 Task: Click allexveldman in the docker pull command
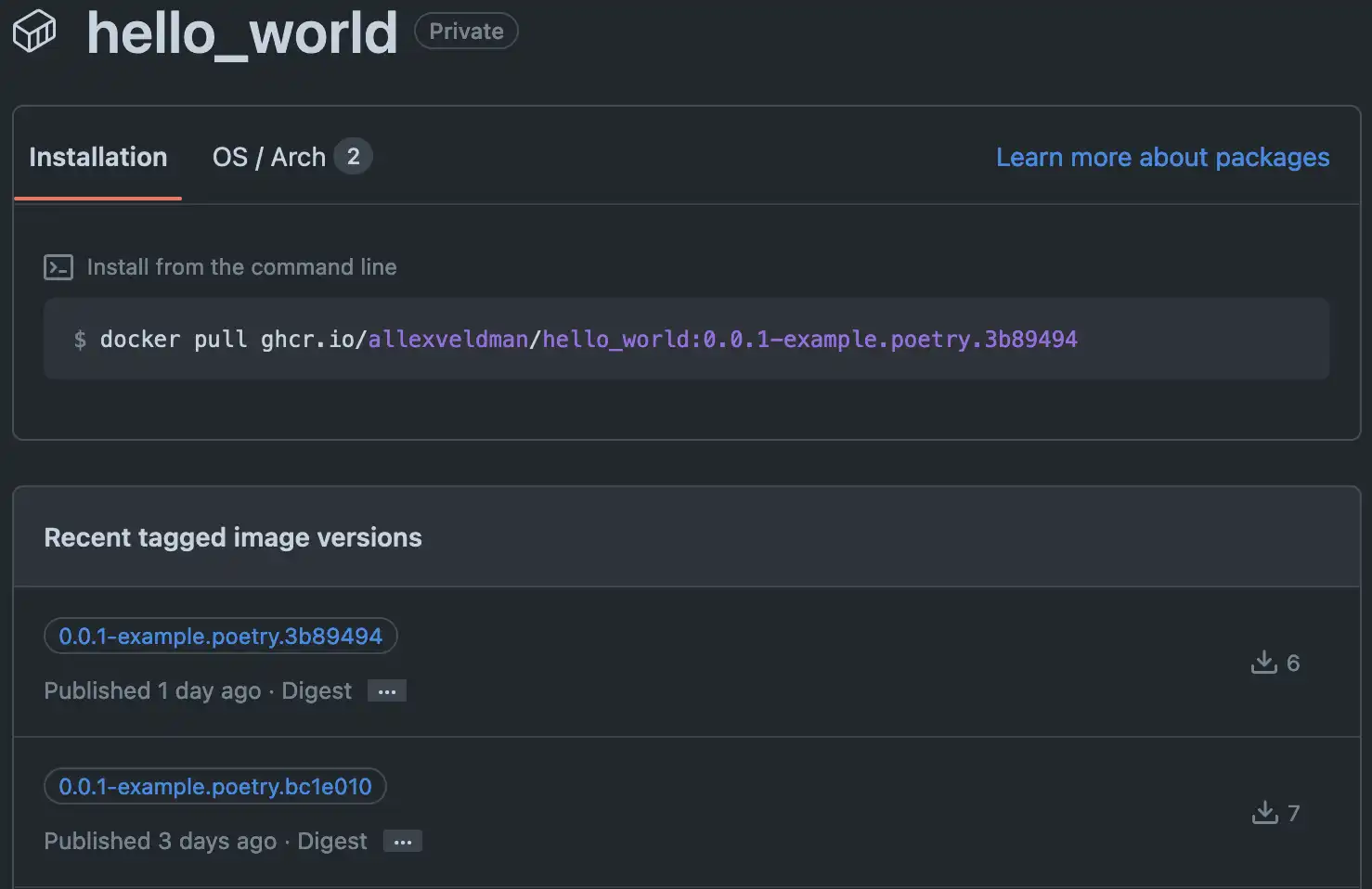pyautogui.click(x=447, y=340)
